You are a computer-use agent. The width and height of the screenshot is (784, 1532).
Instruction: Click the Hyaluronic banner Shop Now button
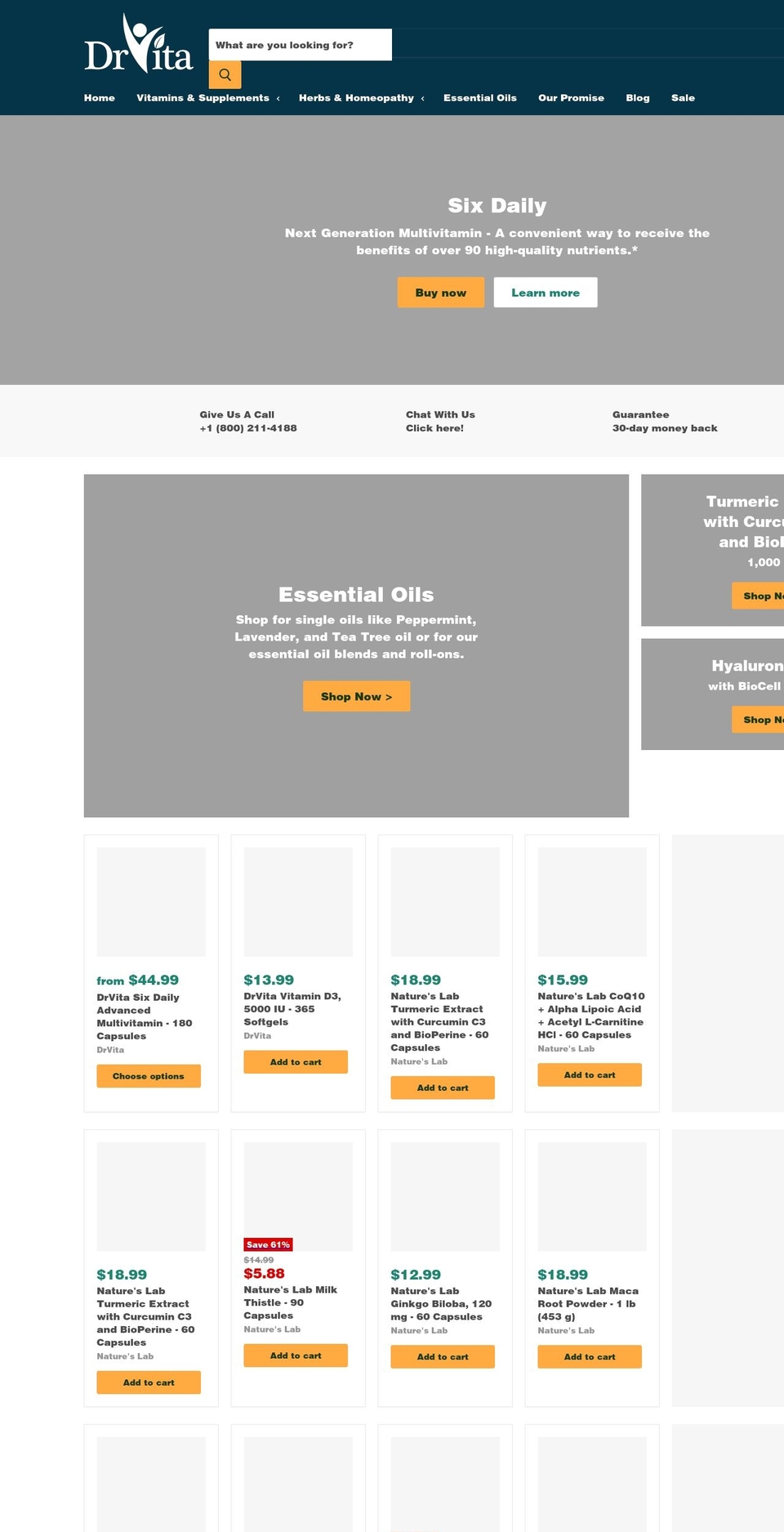[x=759, y=720]
